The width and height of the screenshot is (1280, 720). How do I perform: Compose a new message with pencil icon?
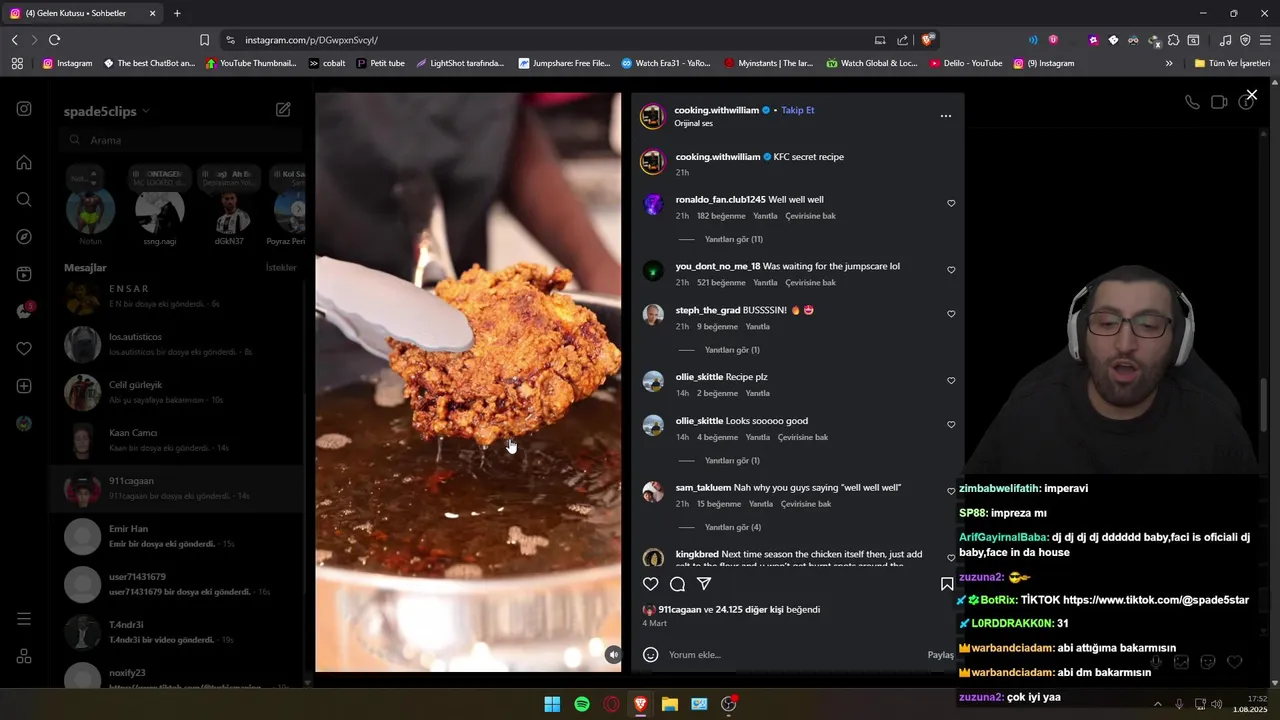pos(283,110)
